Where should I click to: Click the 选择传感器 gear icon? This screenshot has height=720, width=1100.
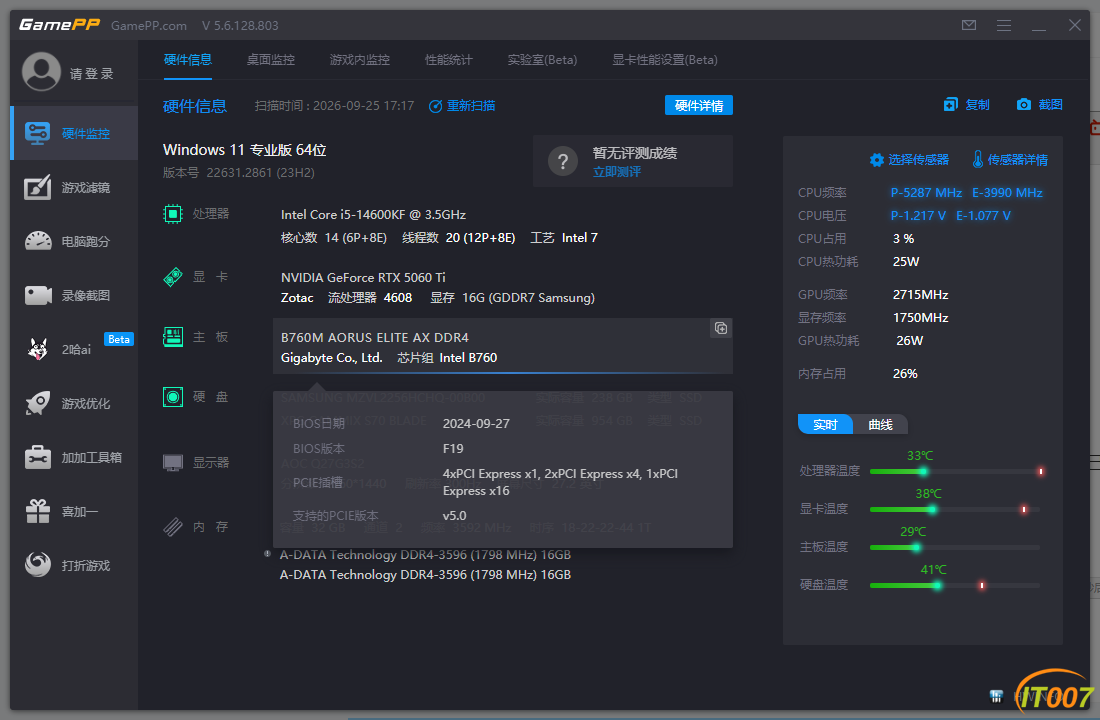point(876,160)
